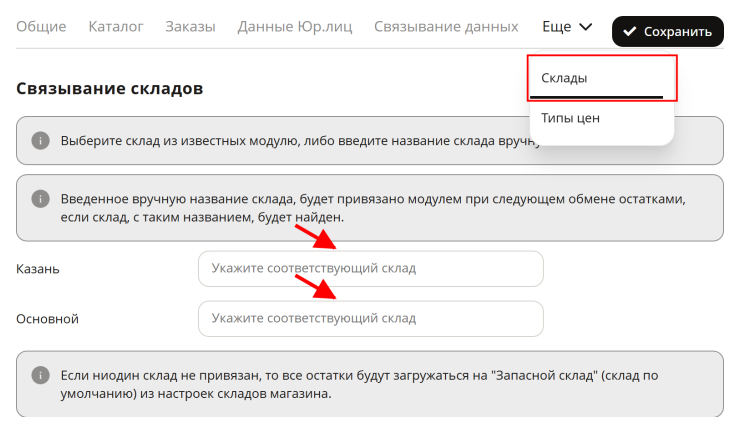Collapse the Еще dropdown menu
This screenshot has height=433, width=740.
tap(567, 26)
